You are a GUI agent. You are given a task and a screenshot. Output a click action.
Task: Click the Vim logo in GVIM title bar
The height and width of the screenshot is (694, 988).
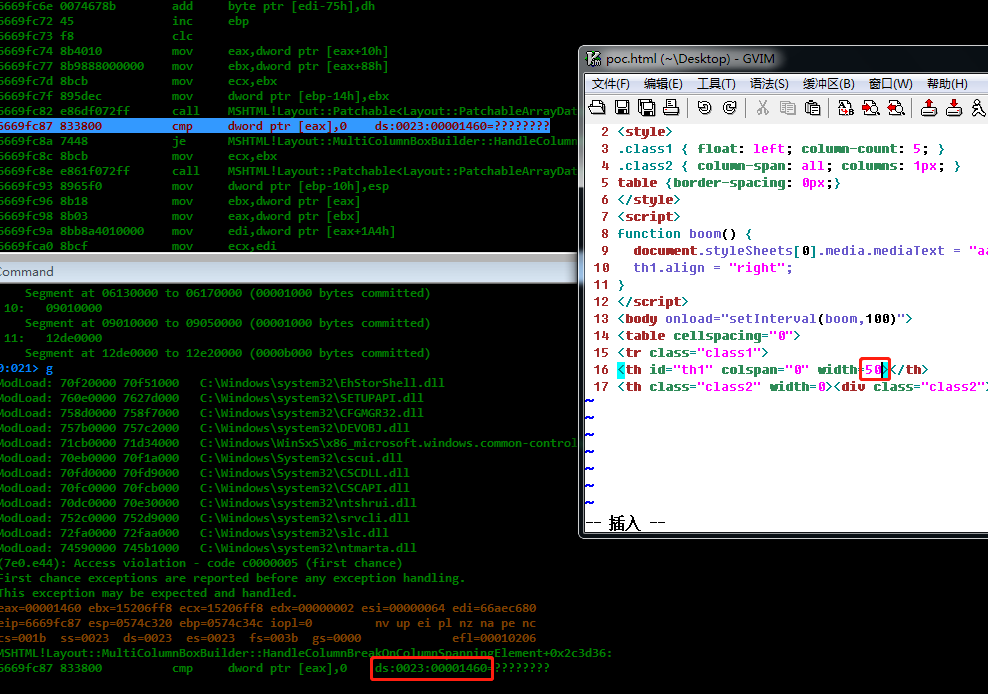593,59
